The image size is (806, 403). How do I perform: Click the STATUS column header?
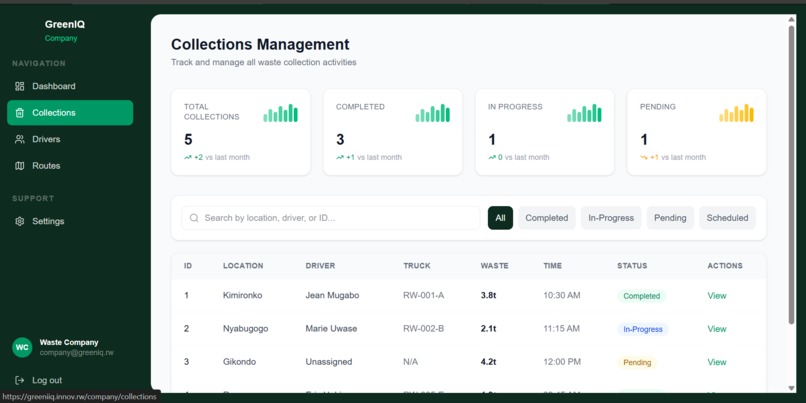point(632,266)
